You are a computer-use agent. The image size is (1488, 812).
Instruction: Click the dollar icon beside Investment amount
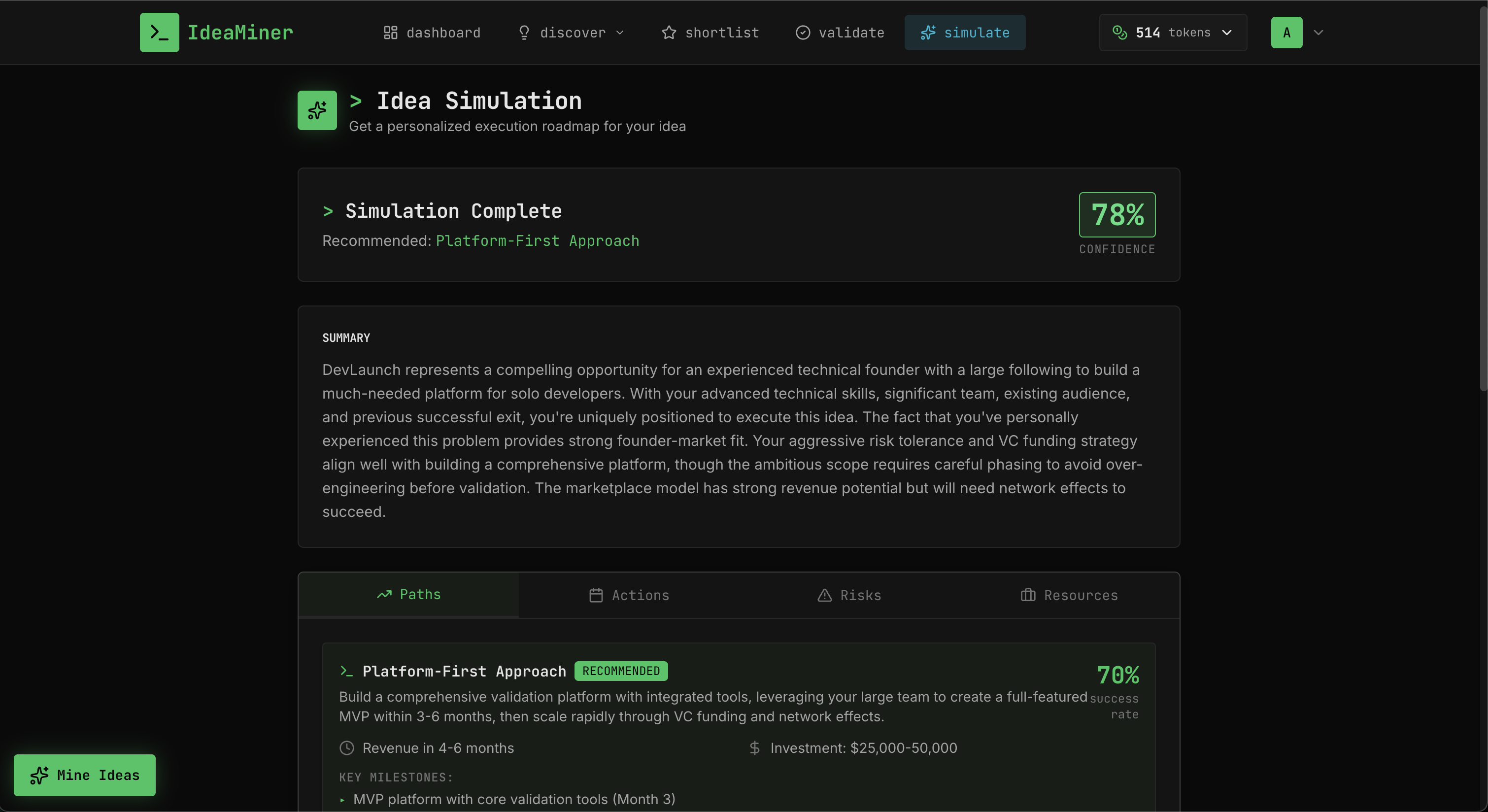[x=754, y=748]
